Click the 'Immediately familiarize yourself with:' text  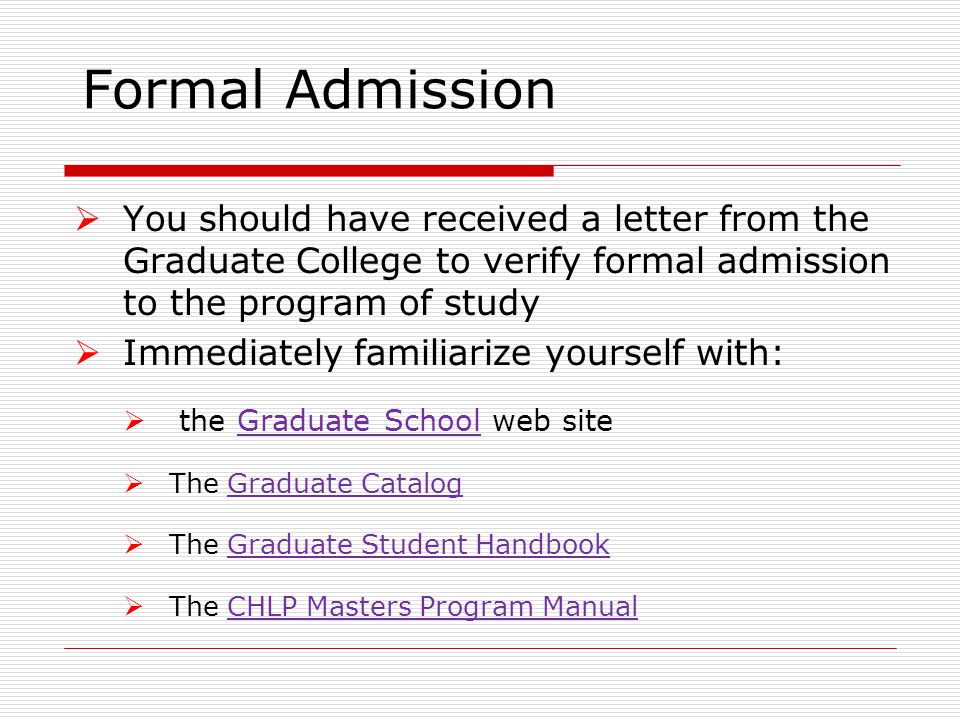tap(453, 353)
